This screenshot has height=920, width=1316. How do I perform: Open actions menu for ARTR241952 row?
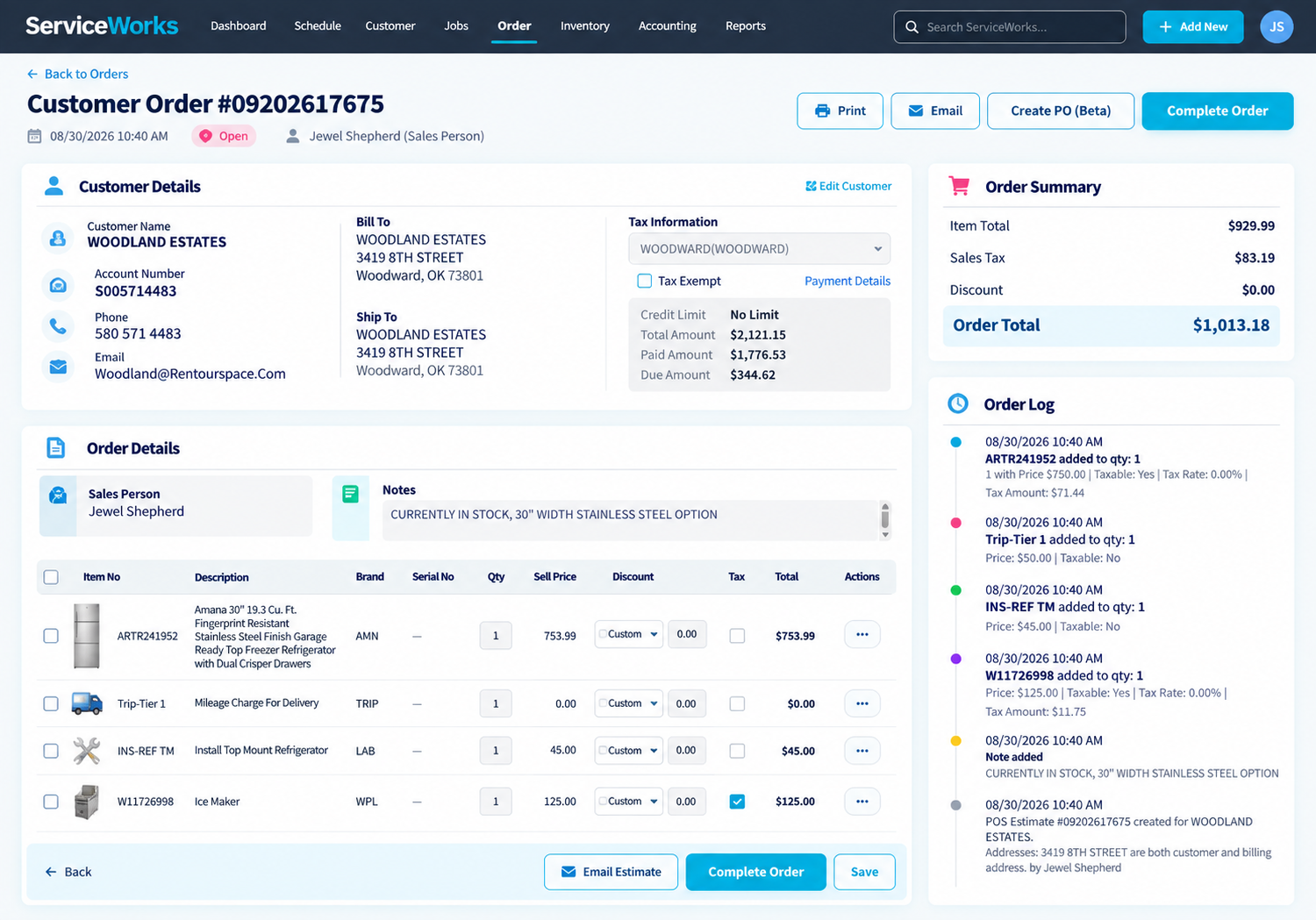point(862,634)
